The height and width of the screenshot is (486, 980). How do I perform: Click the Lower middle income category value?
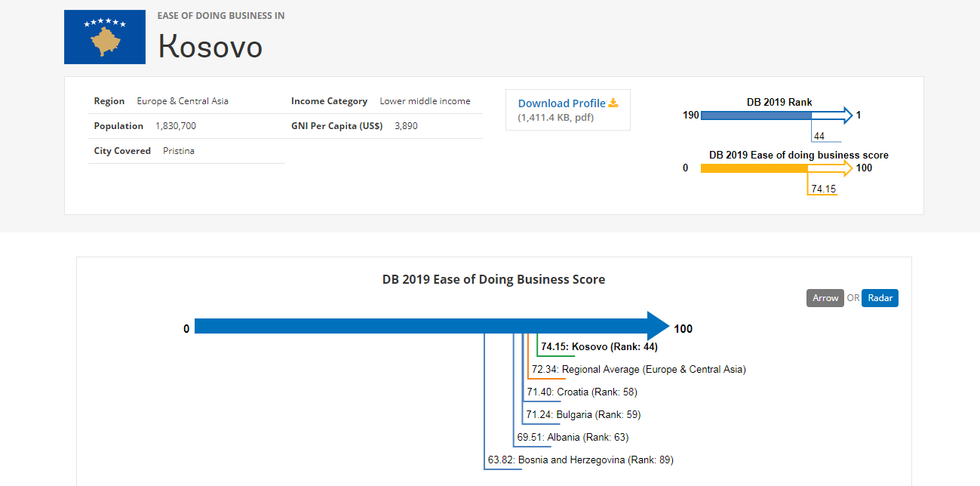click(x=425, y=101)
